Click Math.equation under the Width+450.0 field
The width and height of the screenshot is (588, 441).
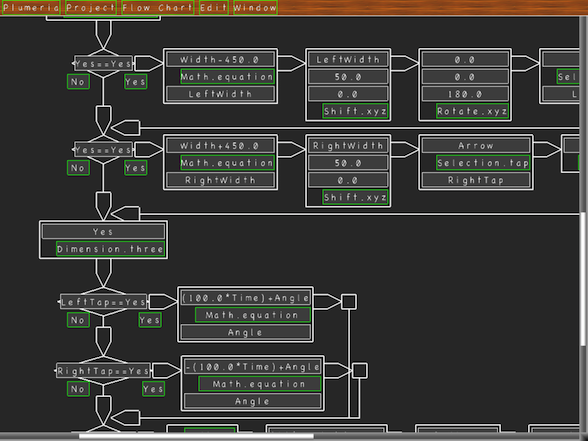(x=227, y=163)
